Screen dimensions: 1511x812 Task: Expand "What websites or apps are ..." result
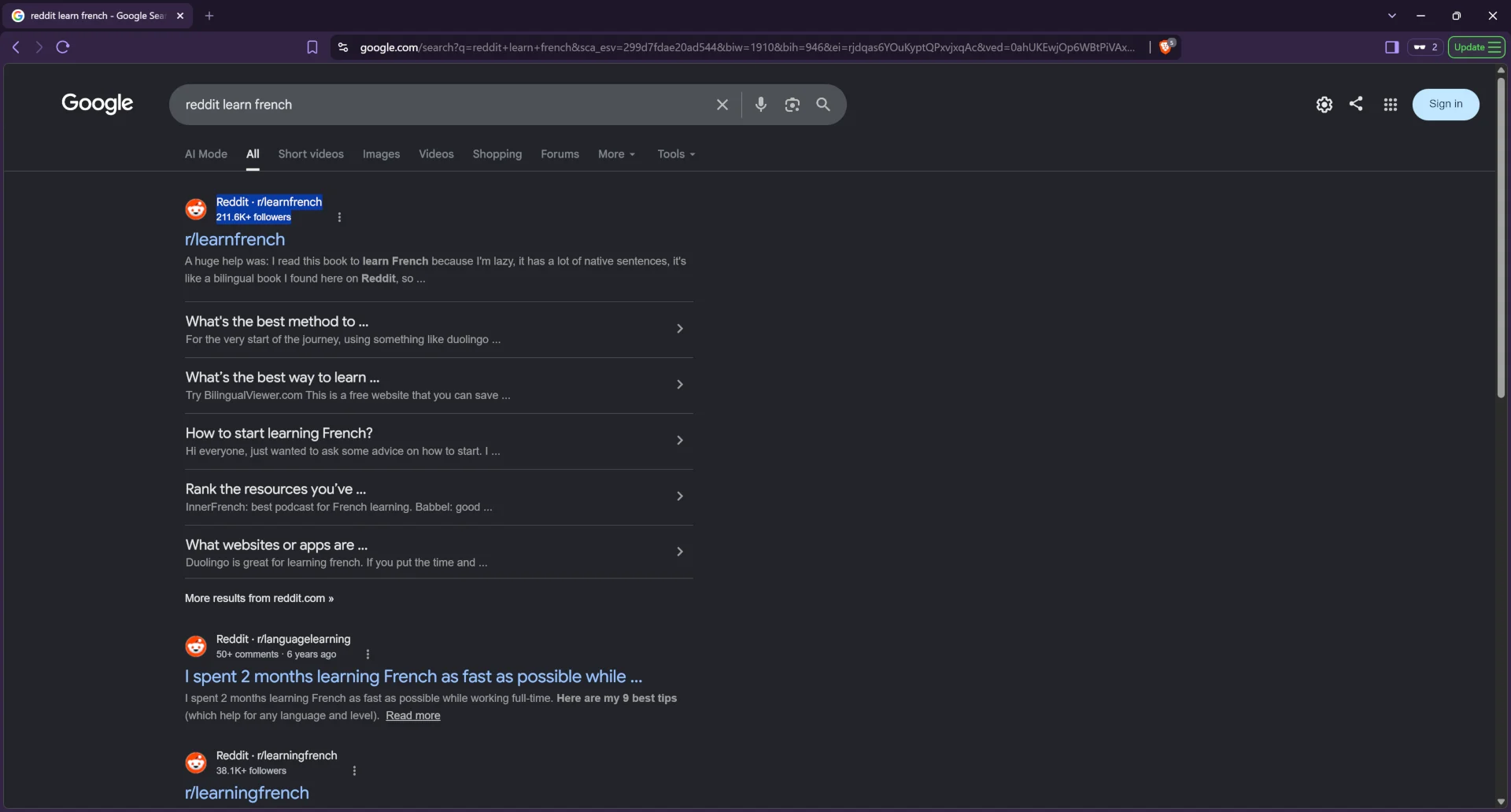coord(439,552)
